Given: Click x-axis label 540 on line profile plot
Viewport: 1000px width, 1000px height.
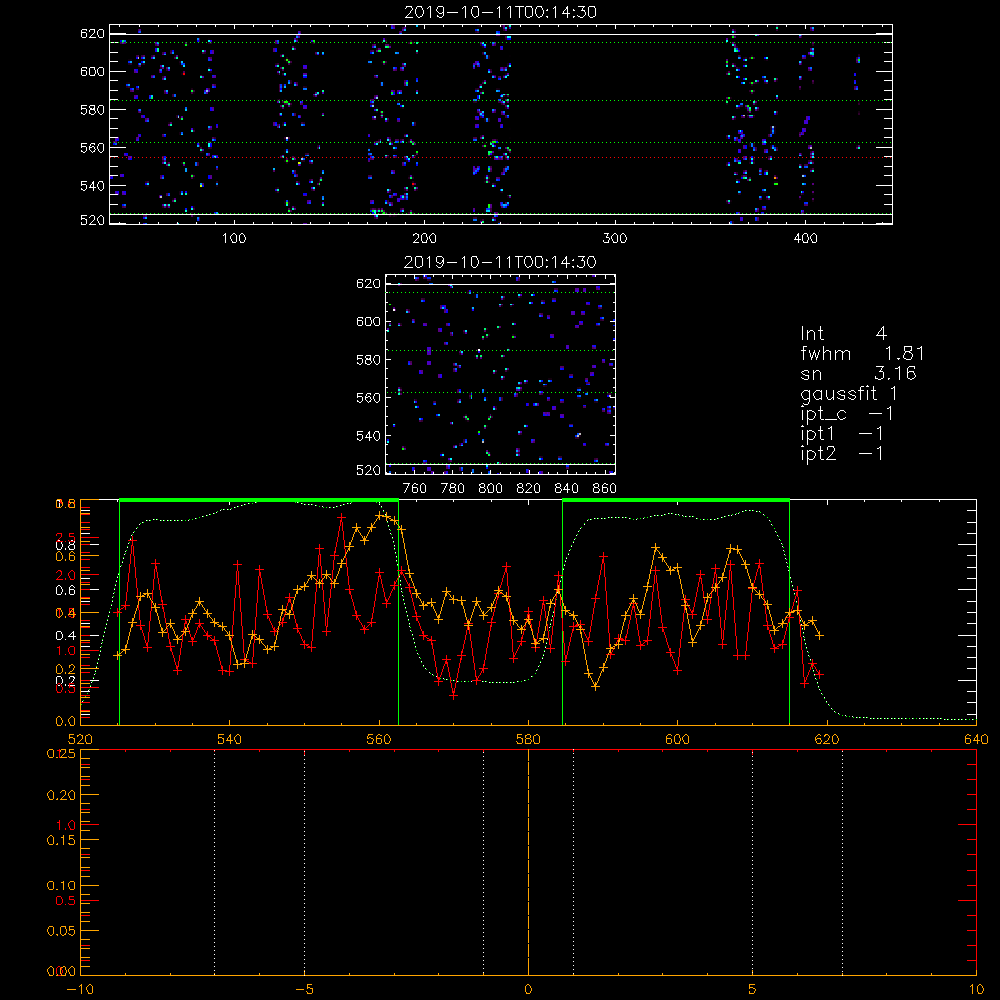Looking at the screenshot, I should 229,740.
